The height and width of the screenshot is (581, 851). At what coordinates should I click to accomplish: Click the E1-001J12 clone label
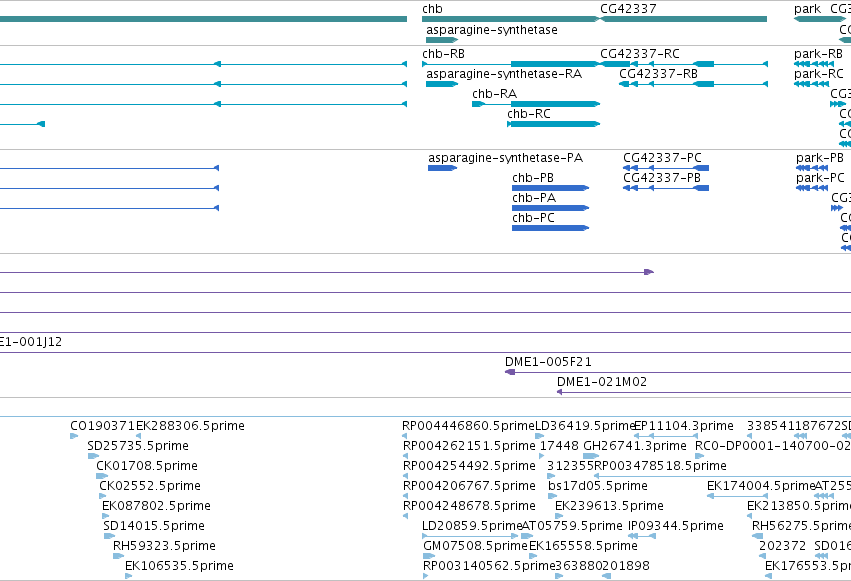(31, 342)
